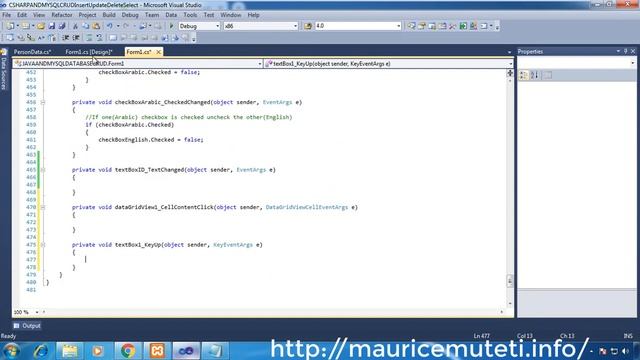Click the Navigate Backward icon
This screenshot has width=640, height=360.
(x=143, y=26)
